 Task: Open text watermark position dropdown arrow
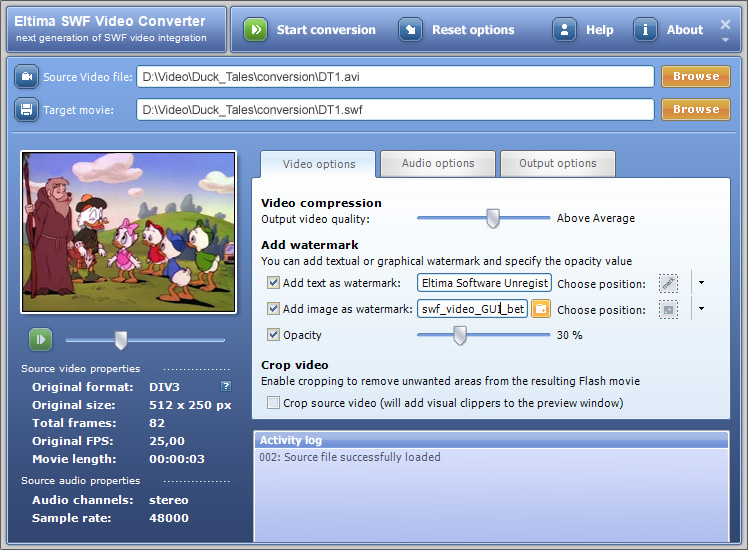(701, 283)
